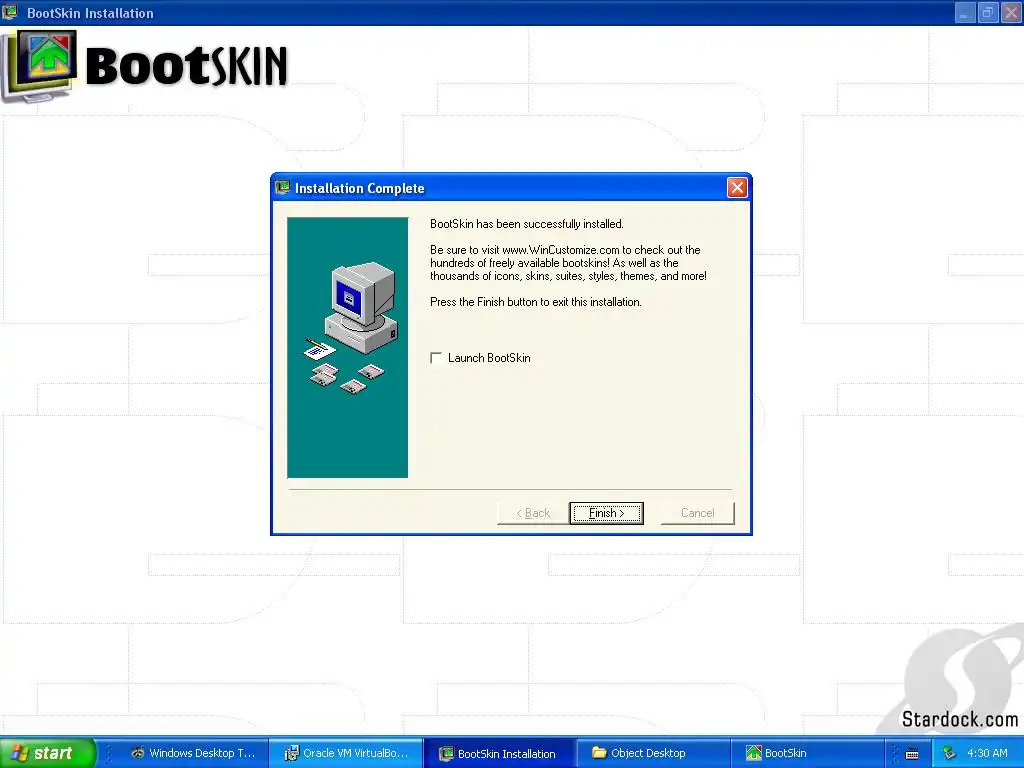
Task: Click the Finish button
Action: 606,513
